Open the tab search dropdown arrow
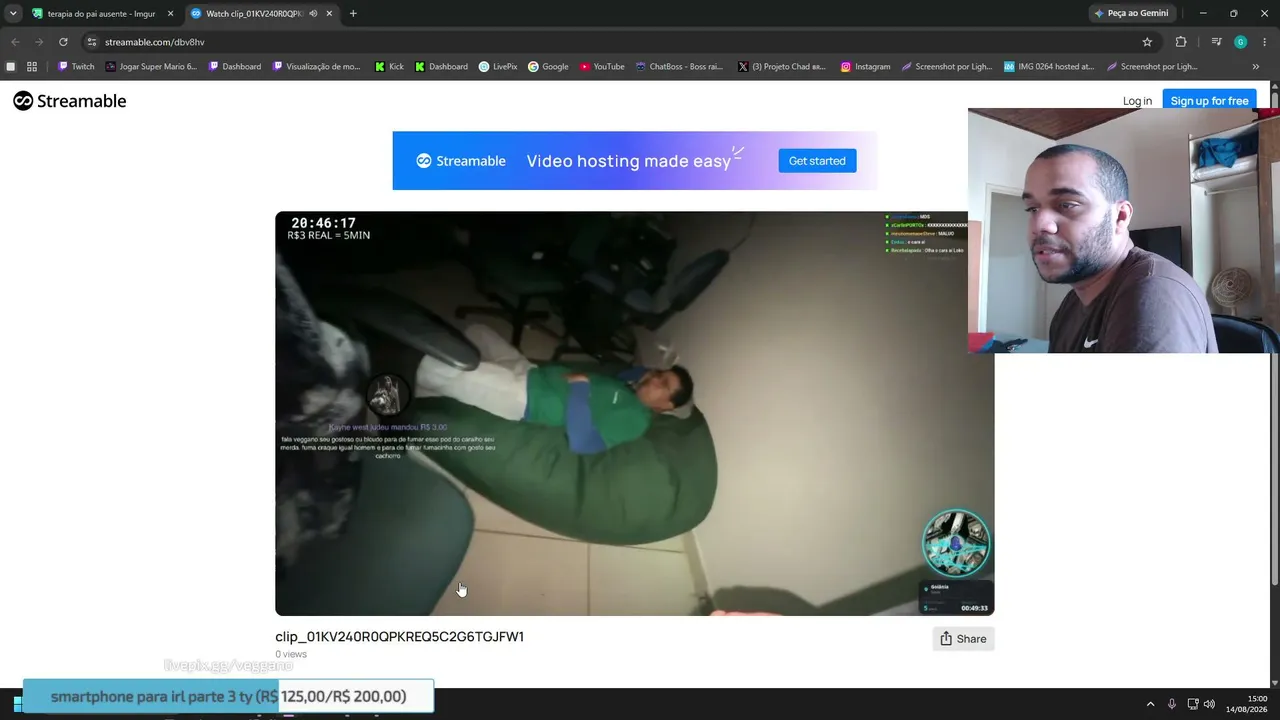Screen dimensions: 1280x720 [x=13, y=14]
